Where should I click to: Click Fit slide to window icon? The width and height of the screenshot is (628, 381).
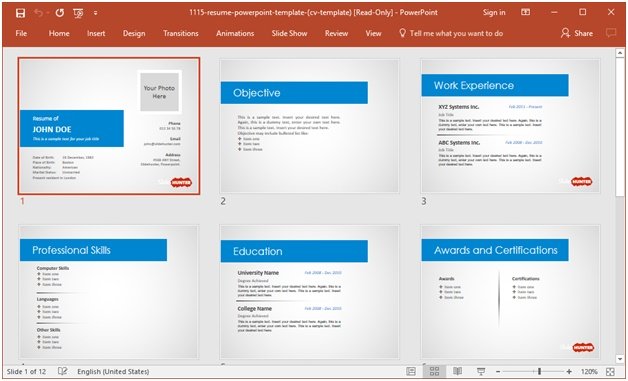coord(610,371)
